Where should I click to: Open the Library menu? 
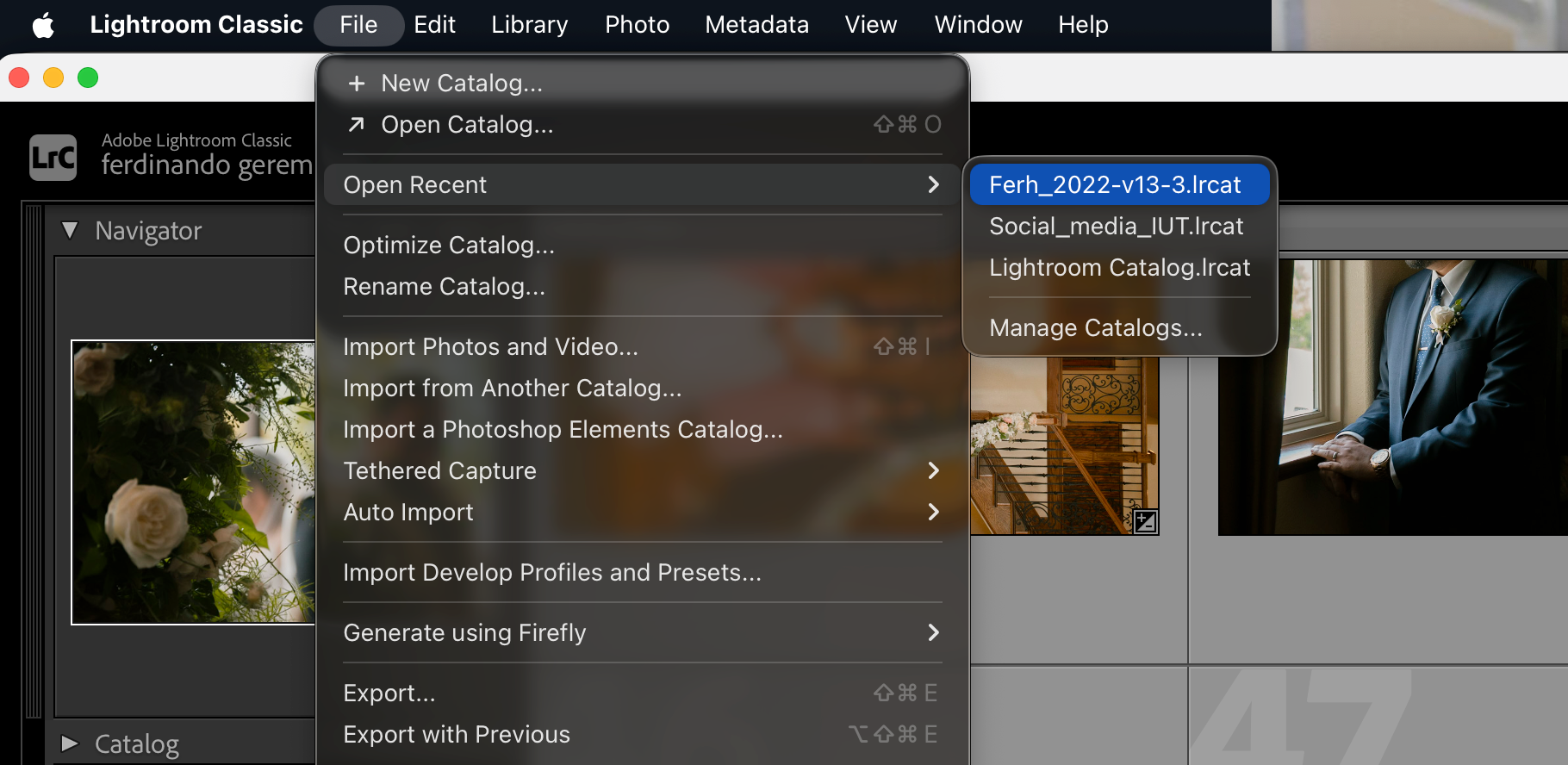coord(530,25)
